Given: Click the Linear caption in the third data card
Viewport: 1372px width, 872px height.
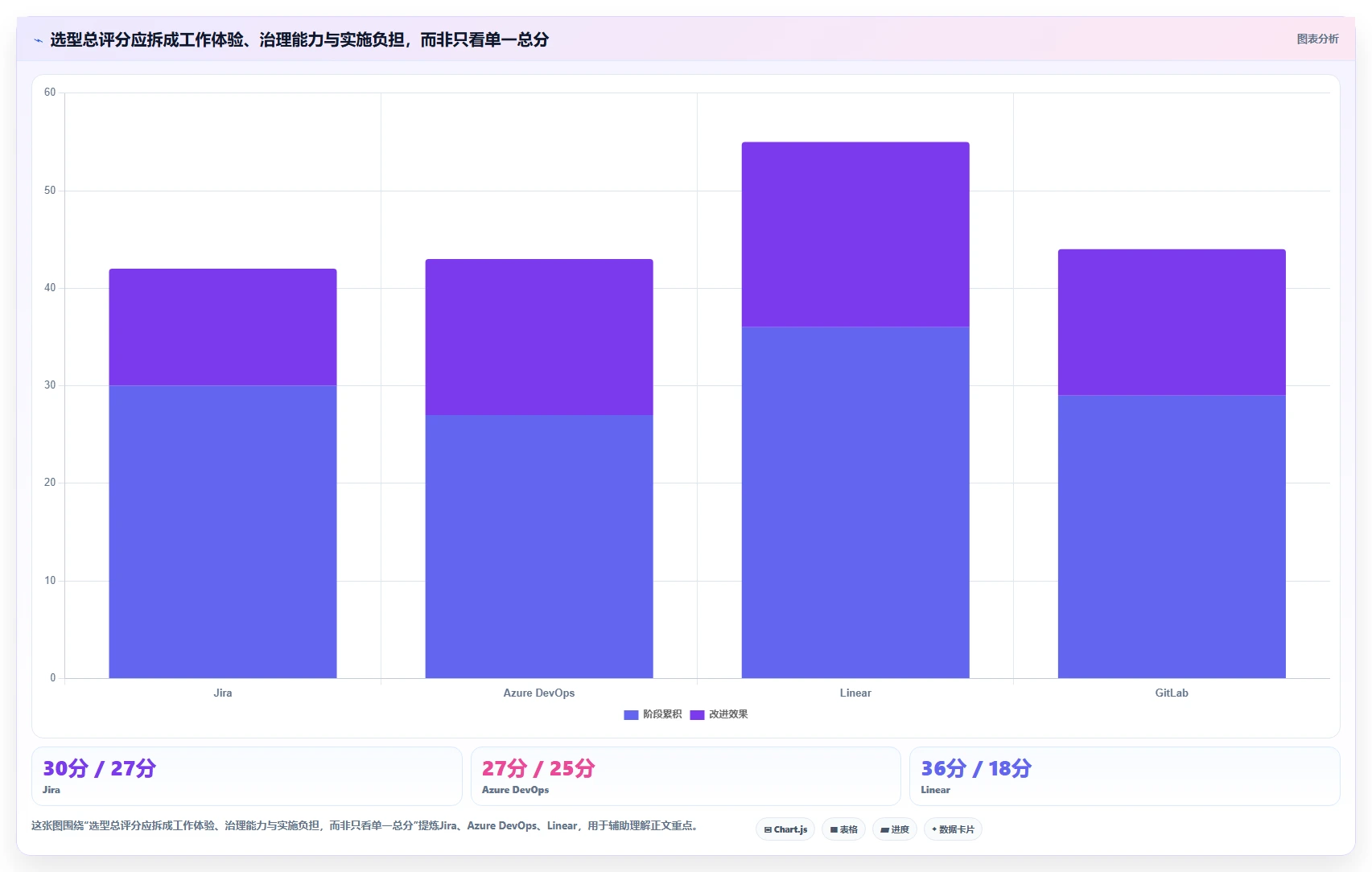Looking at the screenshot, I should (935, 790).
